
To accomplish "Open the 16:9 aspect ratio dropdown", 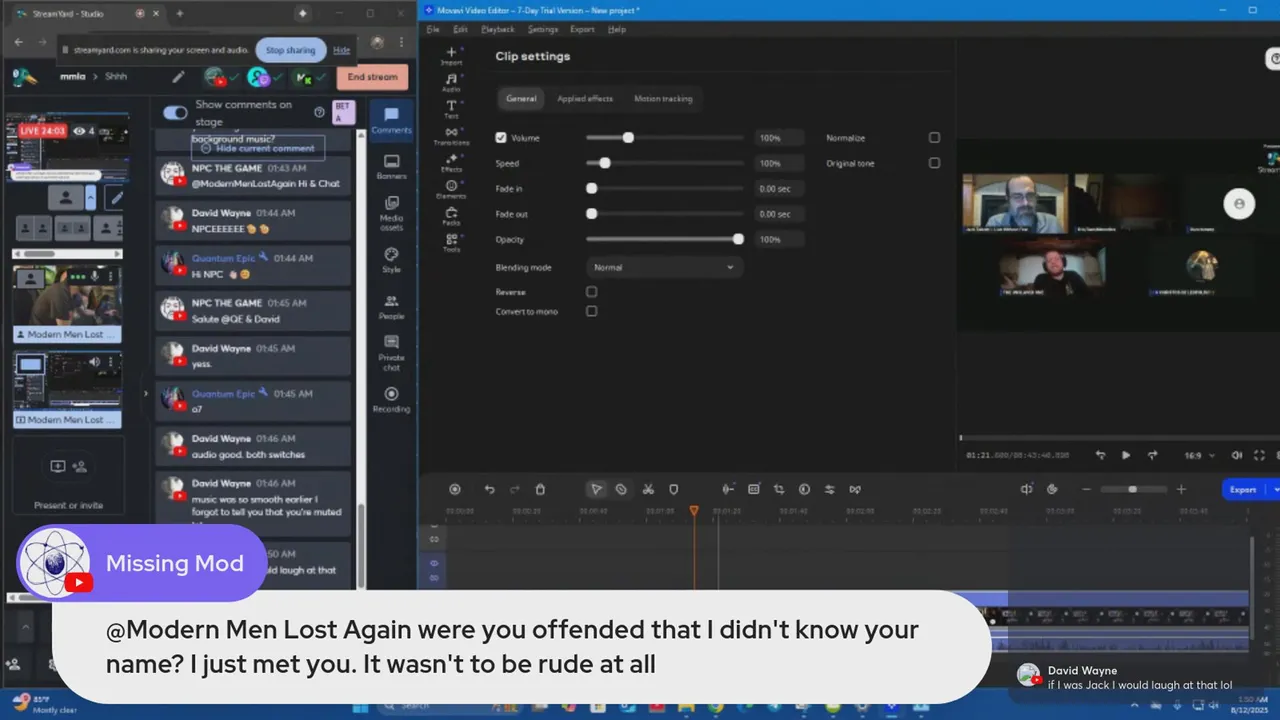I will [x=1200, y=455].
